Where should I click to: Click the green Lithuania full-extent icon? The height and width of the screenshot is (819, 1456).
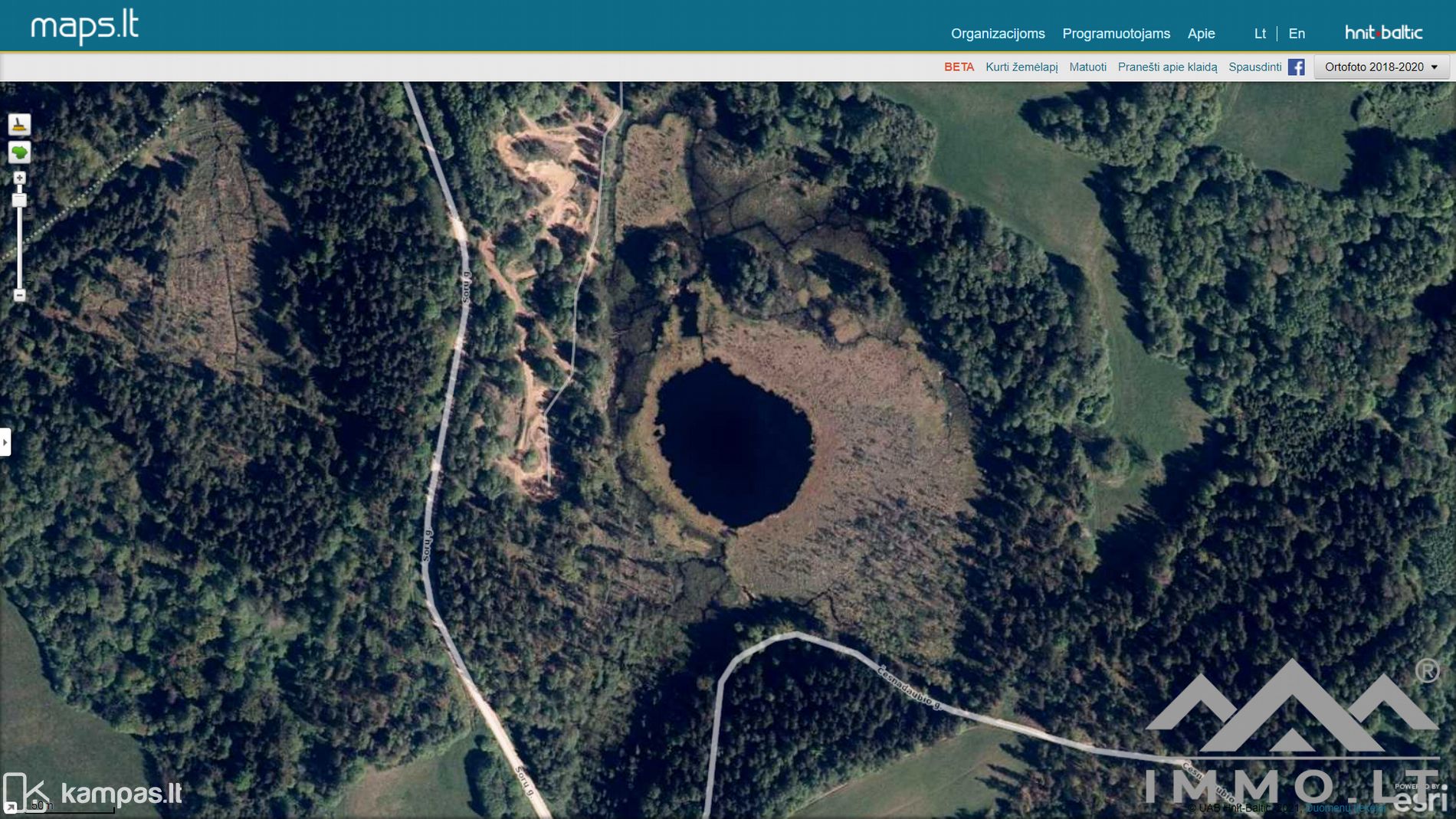point(19,152)
